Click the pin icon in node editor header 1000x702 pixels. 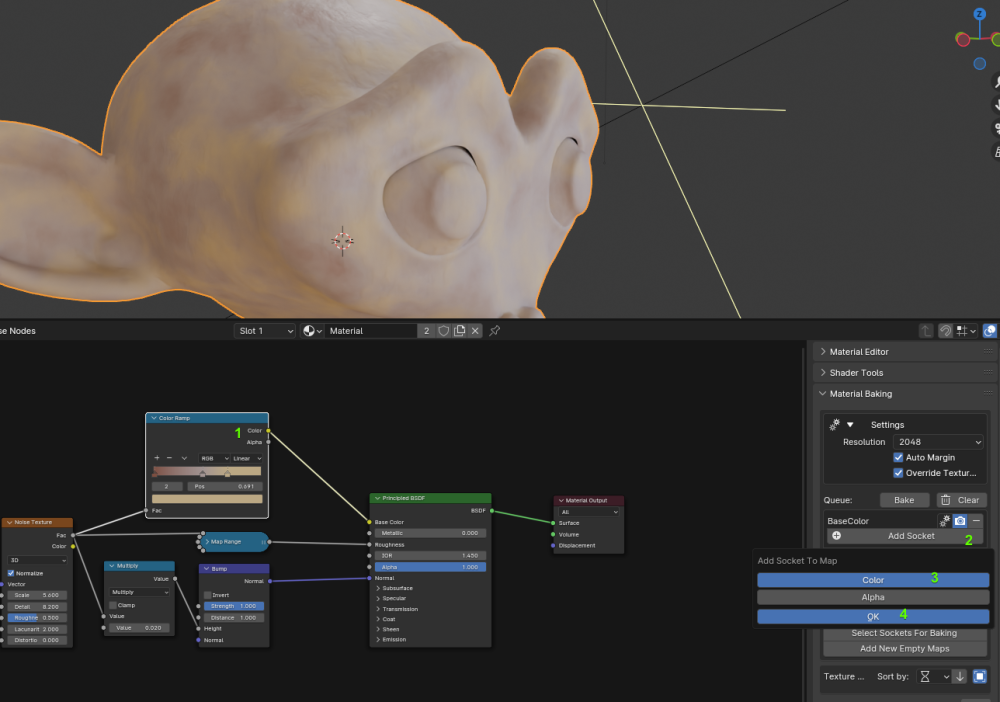(494, 331)
